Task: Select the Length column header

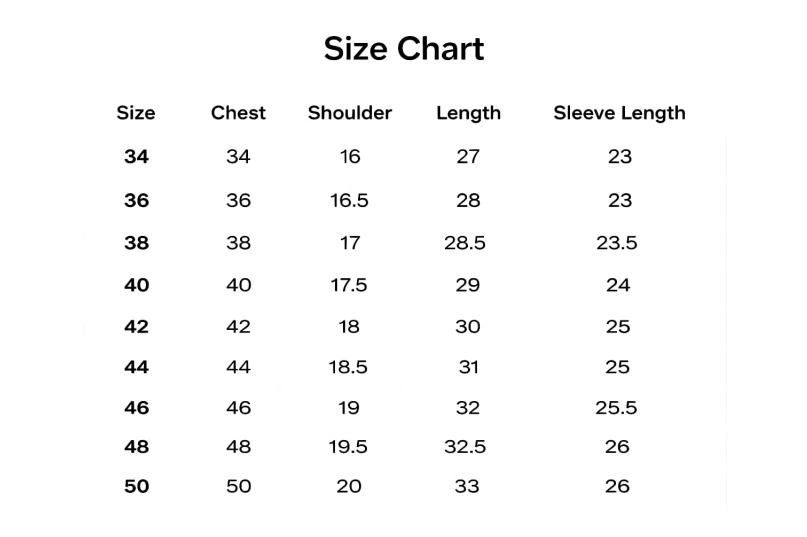Action: (x=468, y=113)
